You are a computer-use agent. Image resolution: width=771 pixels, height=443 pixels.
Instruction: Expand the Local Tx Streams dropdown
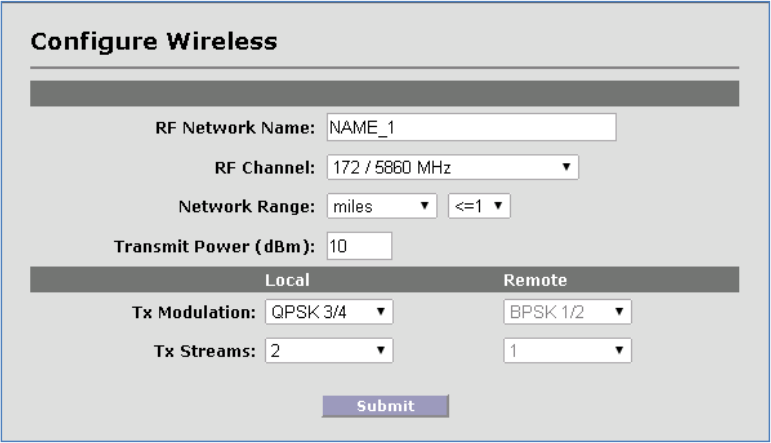tap(329, 351)
